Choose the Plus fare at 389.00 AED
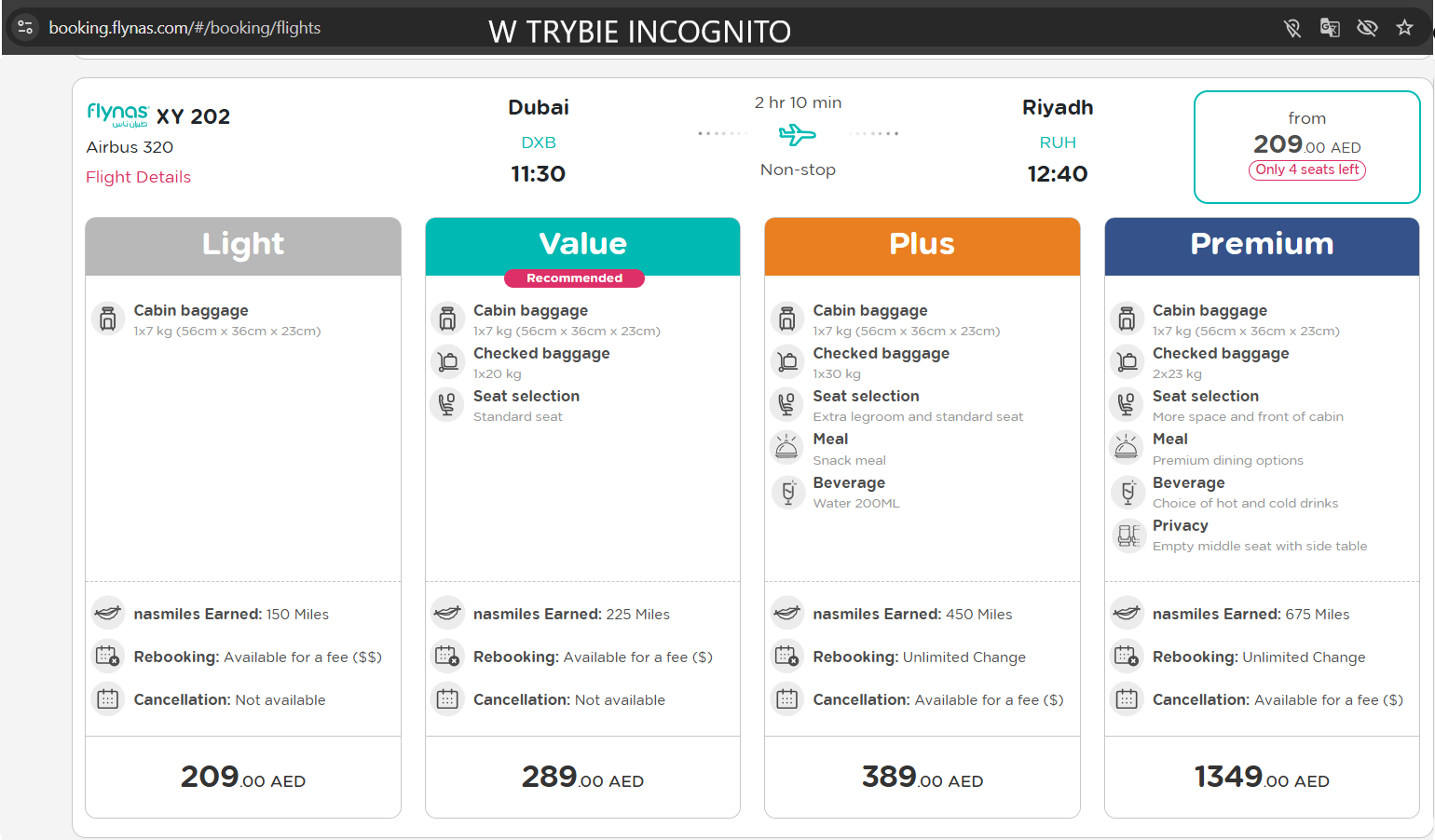The height and width of the screenshot is (840, 1435). (x=922, y=777)
